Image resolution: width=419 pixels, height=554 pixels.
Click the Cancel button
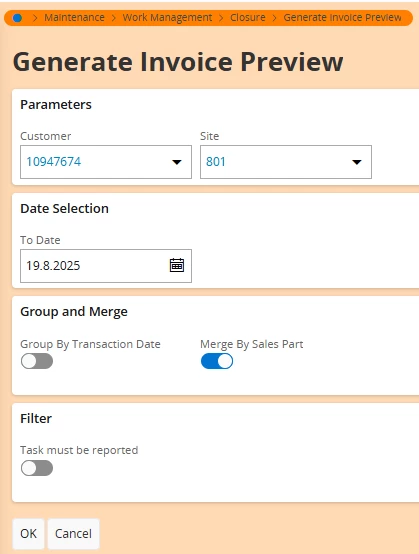[x=73, y=534]
